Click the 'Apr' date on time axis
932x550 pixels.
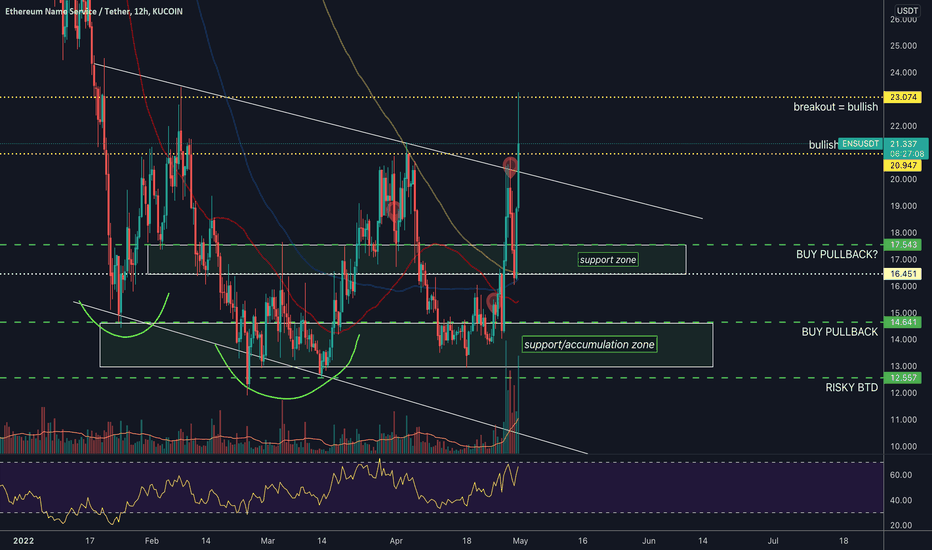coord(396,540)
